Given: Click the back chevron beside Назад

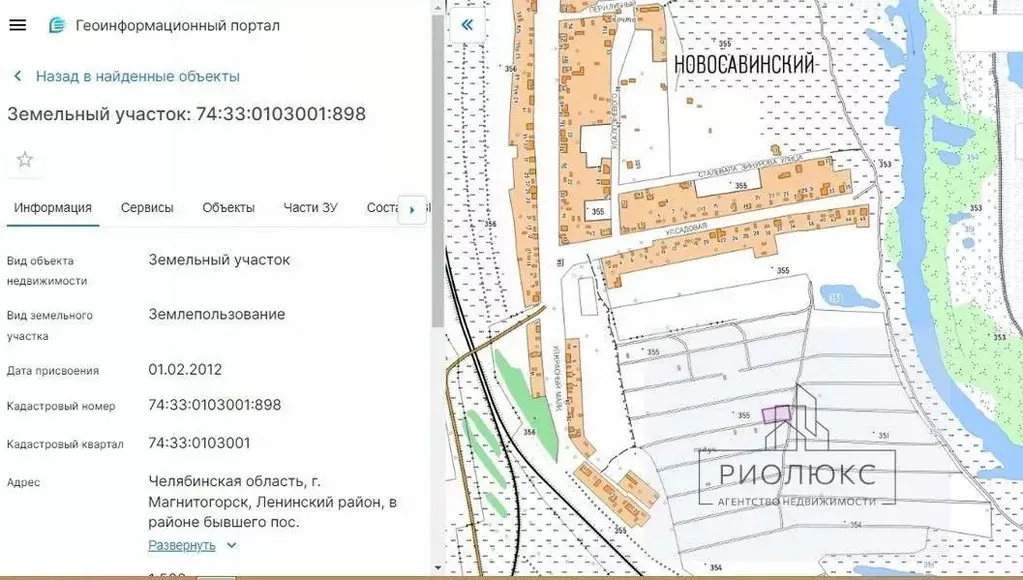Looking at the screenshot, I should click(x=16, y=75).
